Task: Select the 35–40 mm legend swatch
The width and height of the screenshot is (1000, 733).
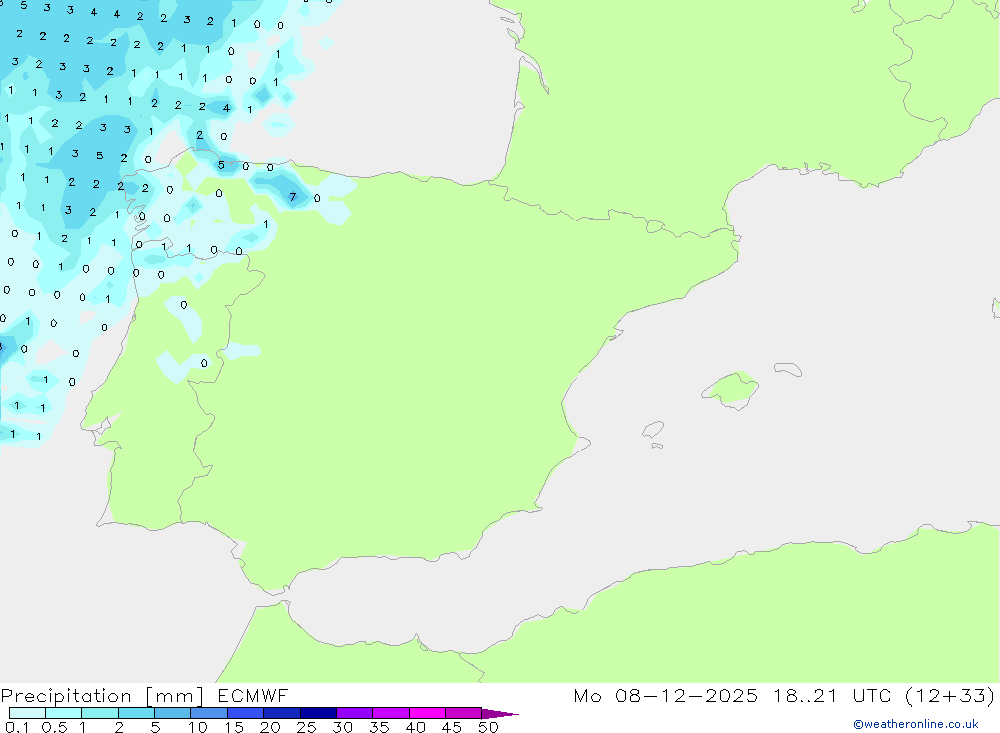Action: [390, 713]
